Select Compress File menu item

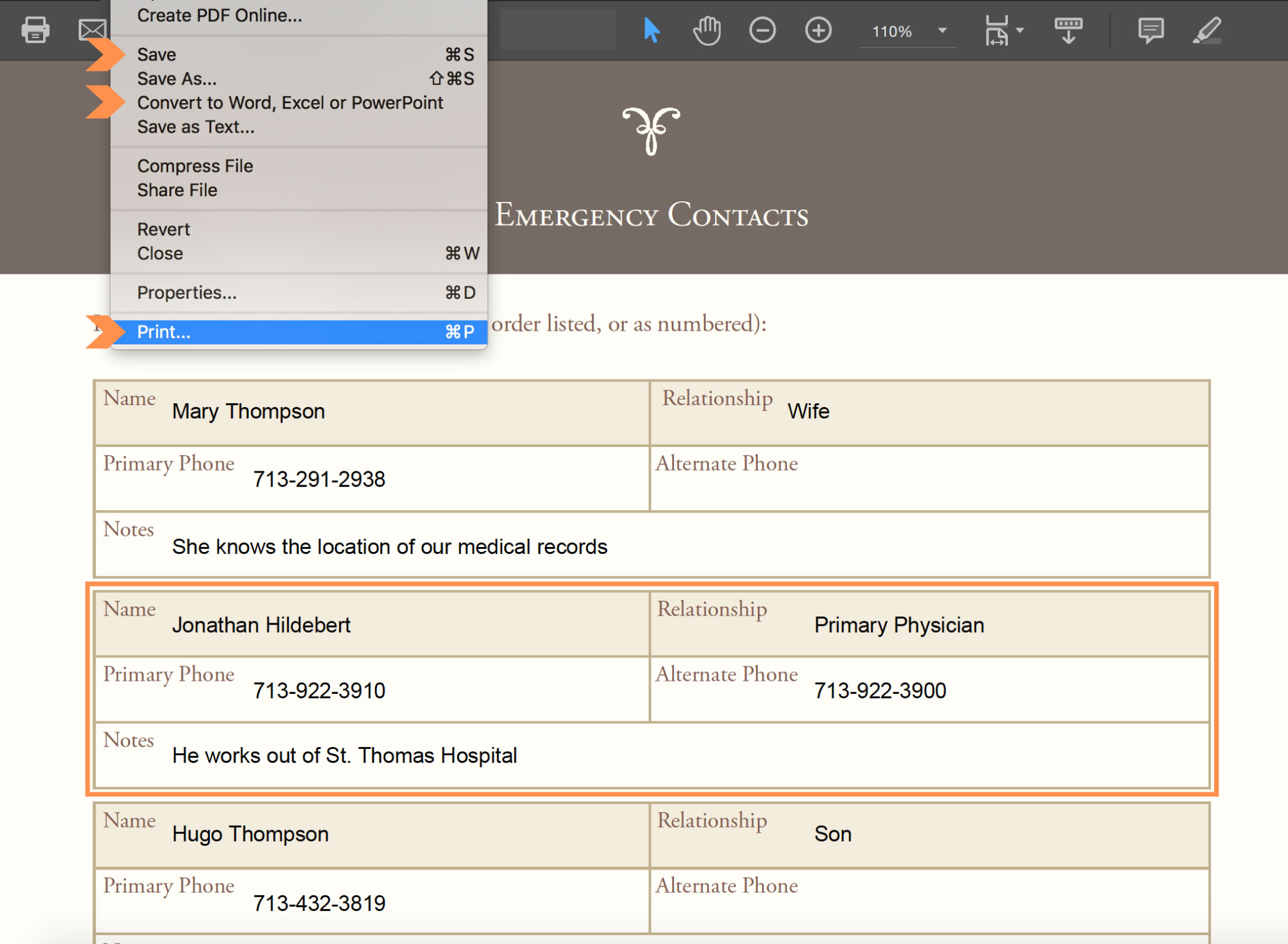(299, 166)
